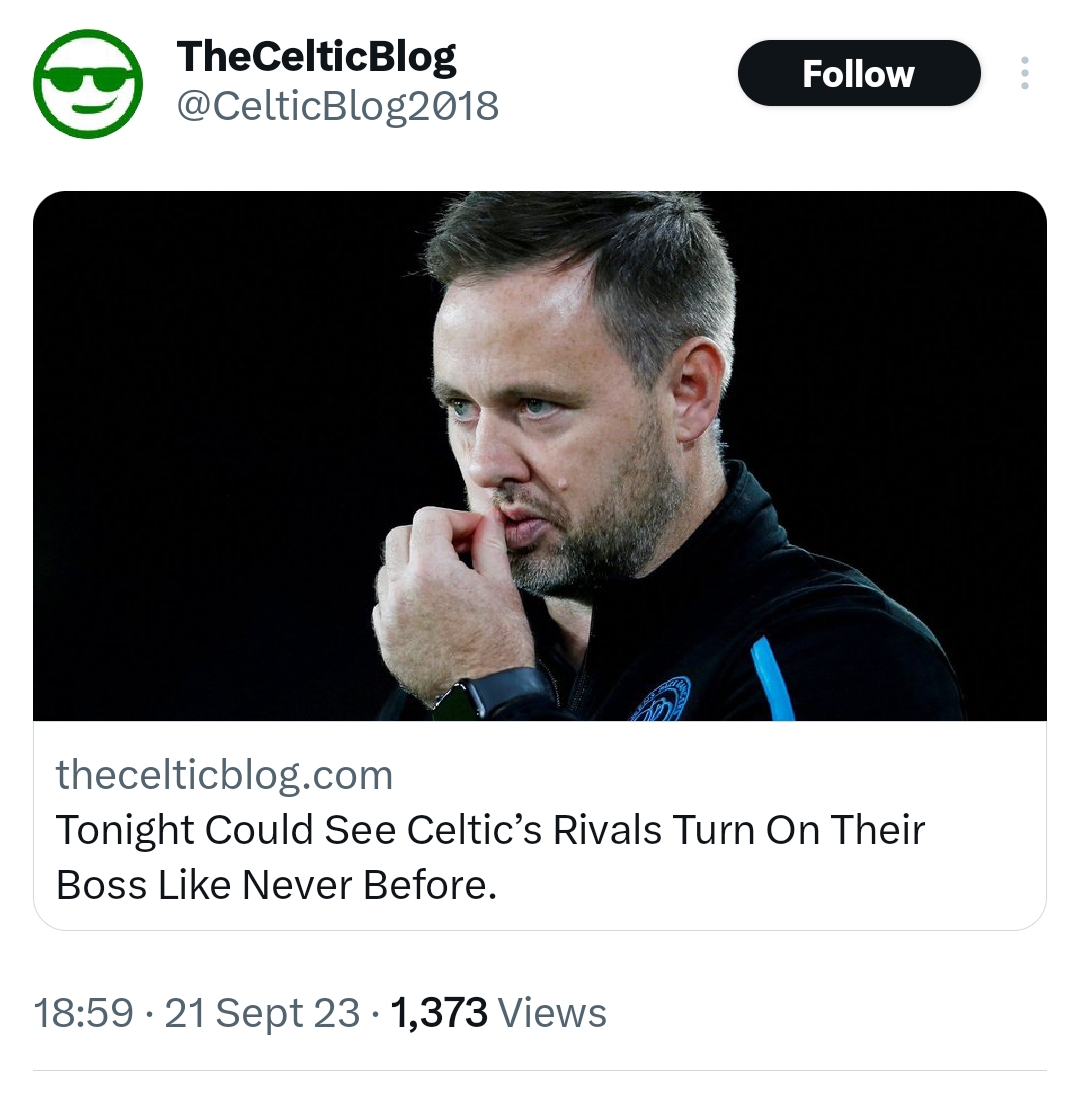Screen dimensions: 1080x1103
Task: Select the 'Boss Like Never Before.' headline line
Action: (x=276, y=884)
